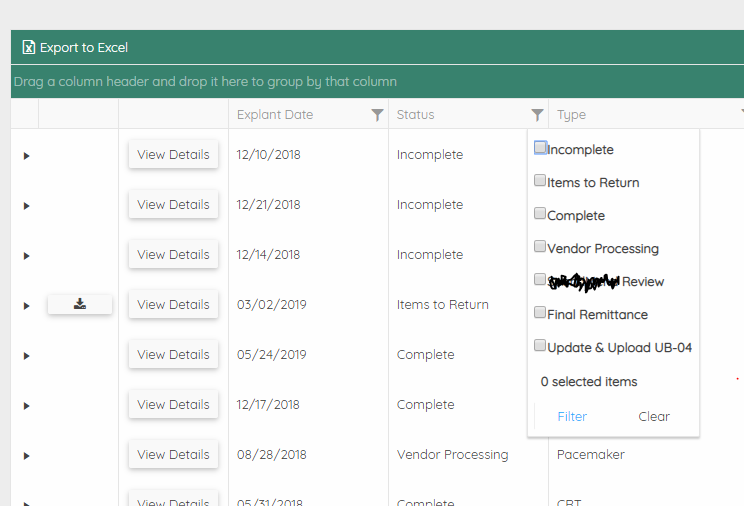The width and height of the screenshot is (744, 506).
Task: Click the Status column header
Action: 416,115
